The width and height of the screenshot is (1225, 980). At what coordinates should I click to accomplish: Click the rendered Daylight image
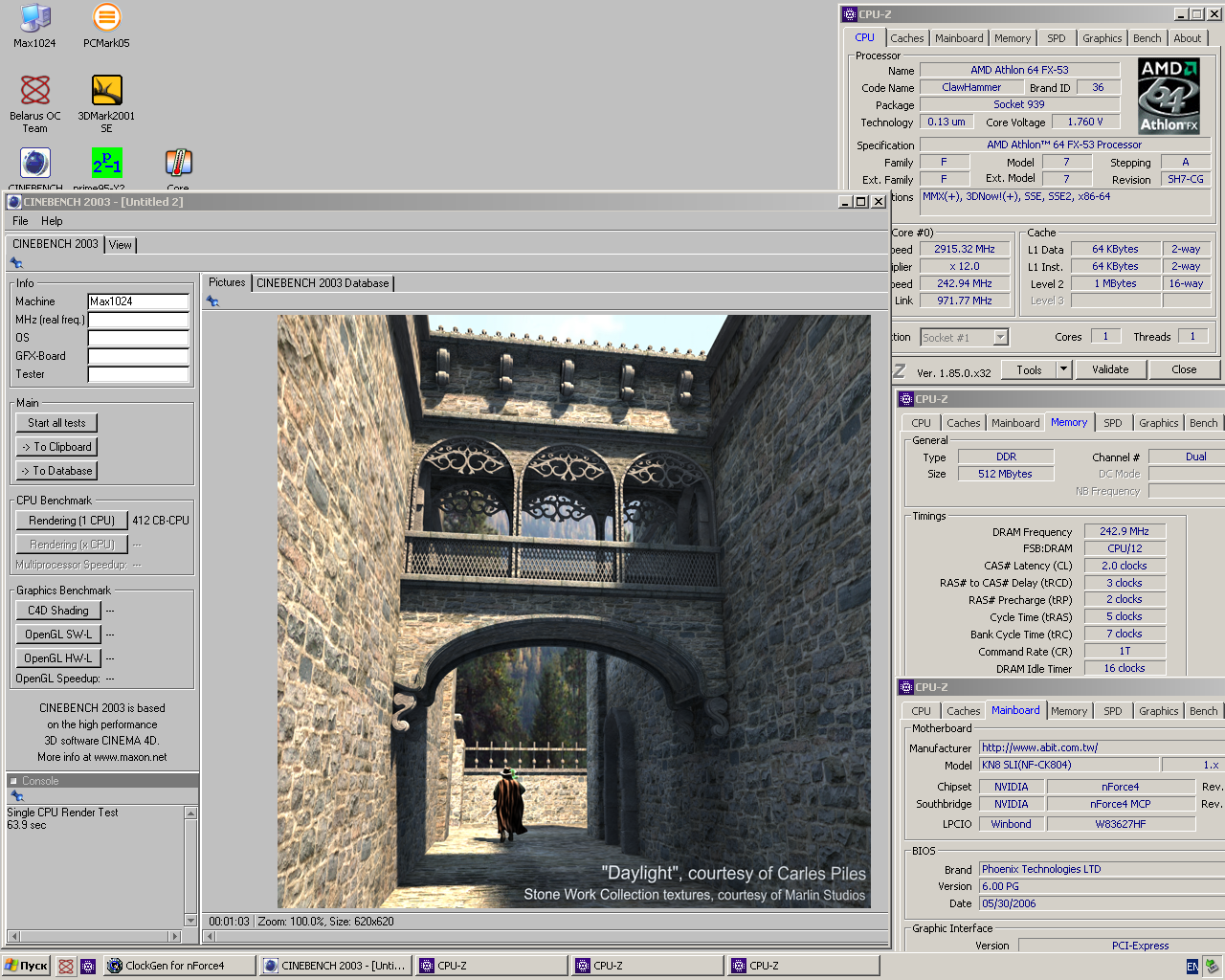[574, 612]
